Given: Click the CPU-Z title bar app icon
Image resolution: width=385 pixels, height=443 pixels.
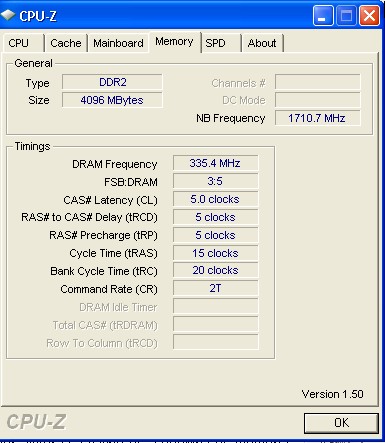Looking at the screenshot, I should [8, 15].
